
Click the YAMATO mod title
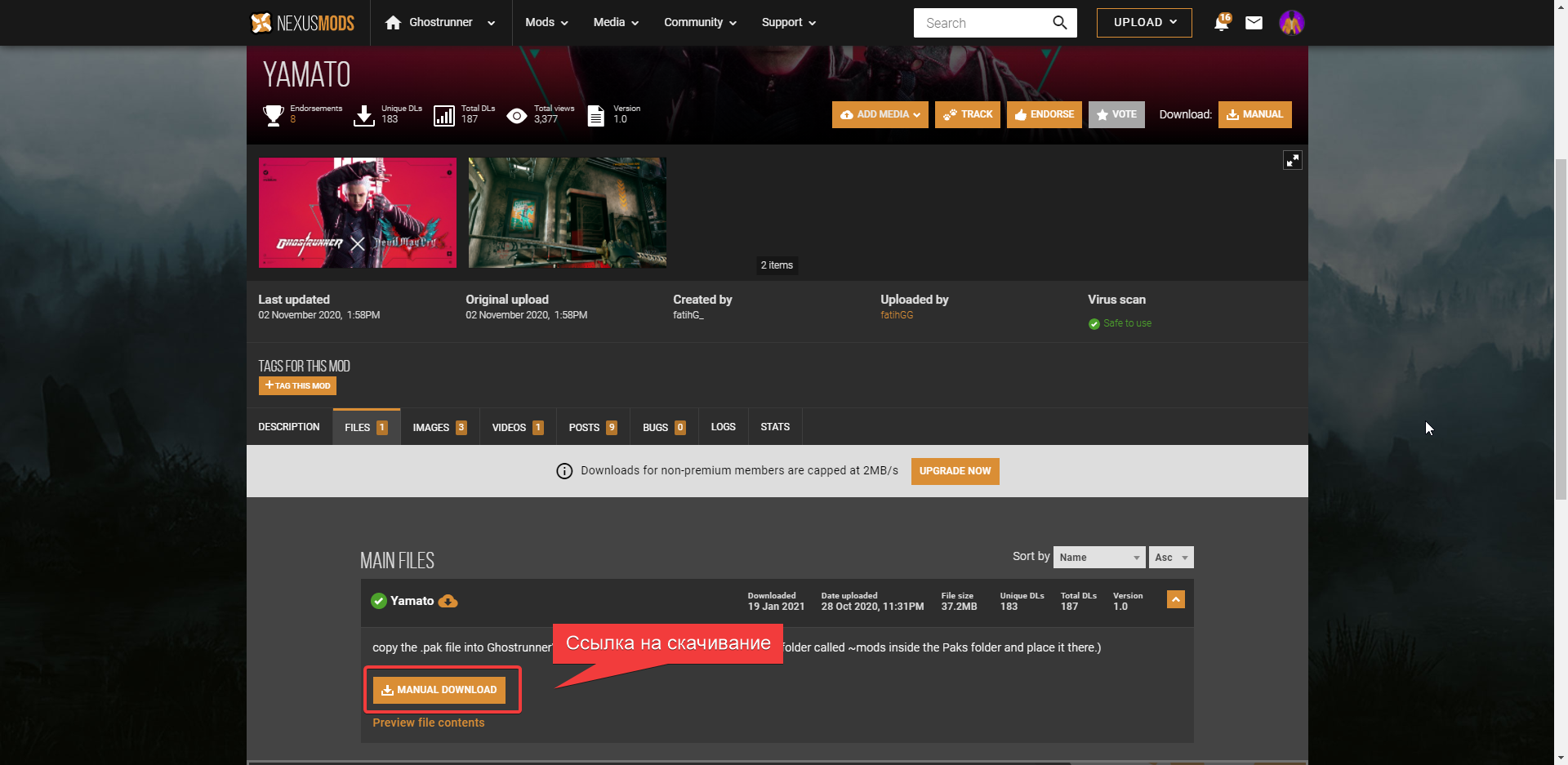(307, 75)
